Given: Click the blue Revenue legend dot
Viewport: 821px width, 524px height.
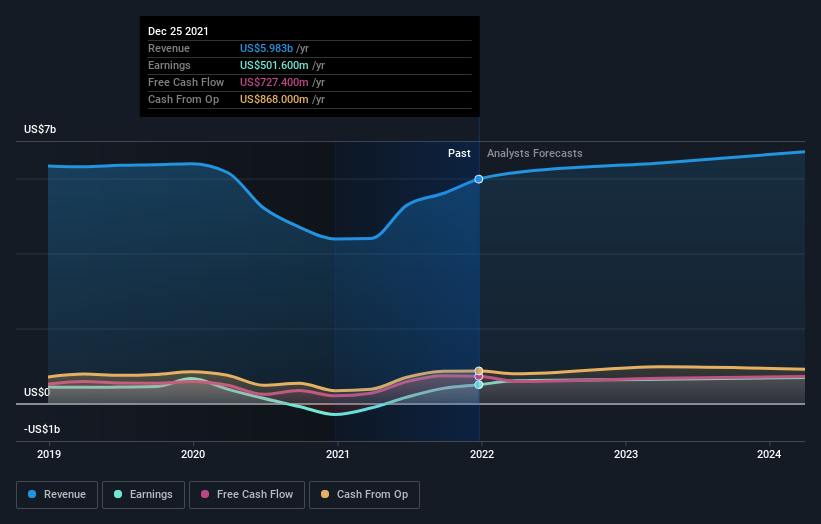Looking at the screenshot, I should [x=32, y=494].
